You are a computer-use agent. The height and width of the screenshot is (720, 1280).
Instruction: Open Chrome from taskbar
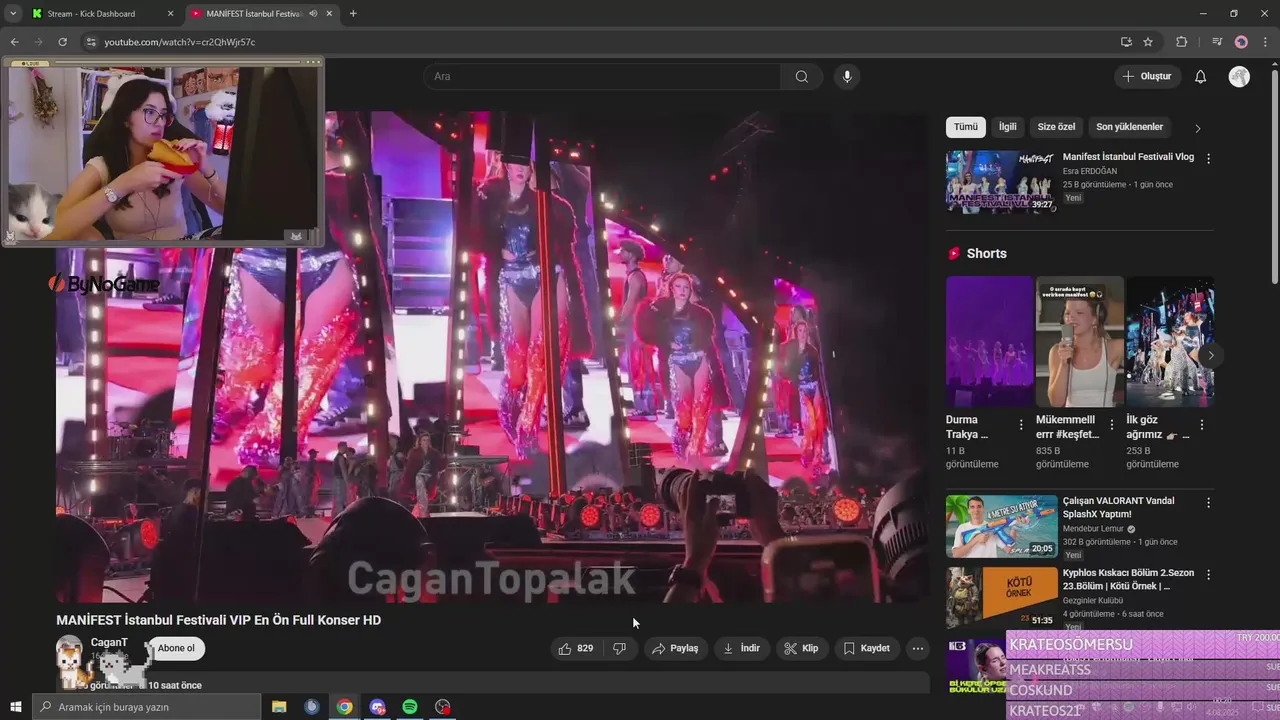344,707
